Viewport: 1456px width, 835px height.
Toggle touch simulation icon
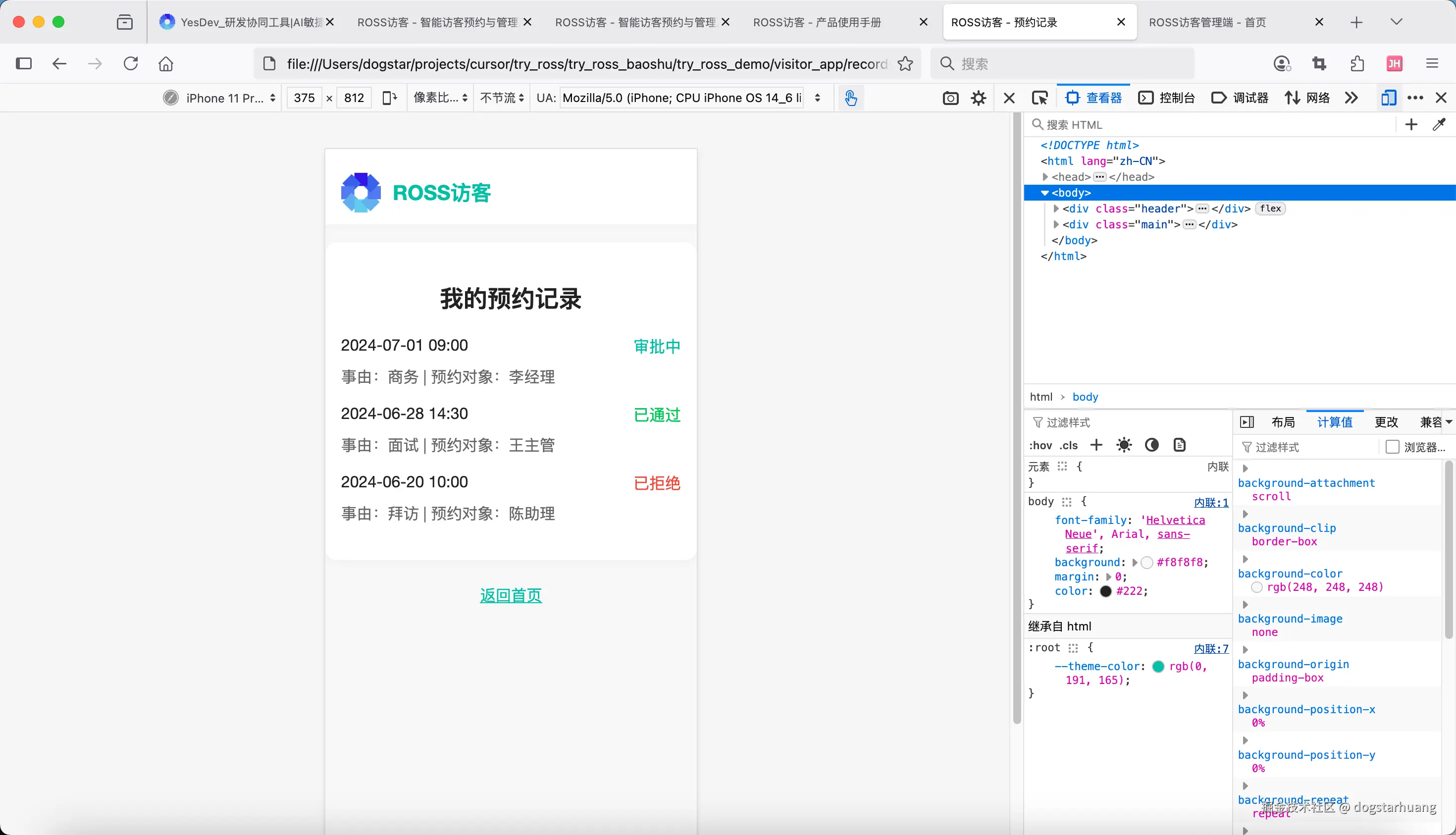click(850, 98)
